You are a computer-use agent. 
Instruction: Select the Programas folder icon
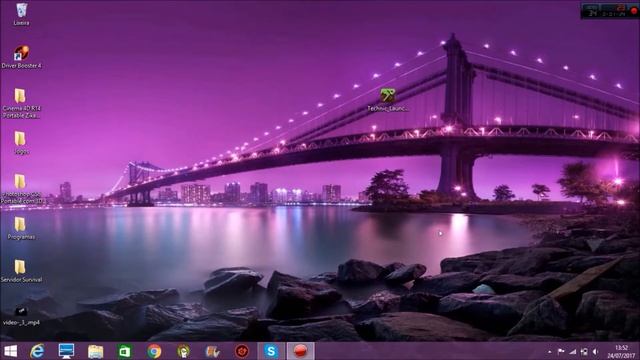click(21, 228)
